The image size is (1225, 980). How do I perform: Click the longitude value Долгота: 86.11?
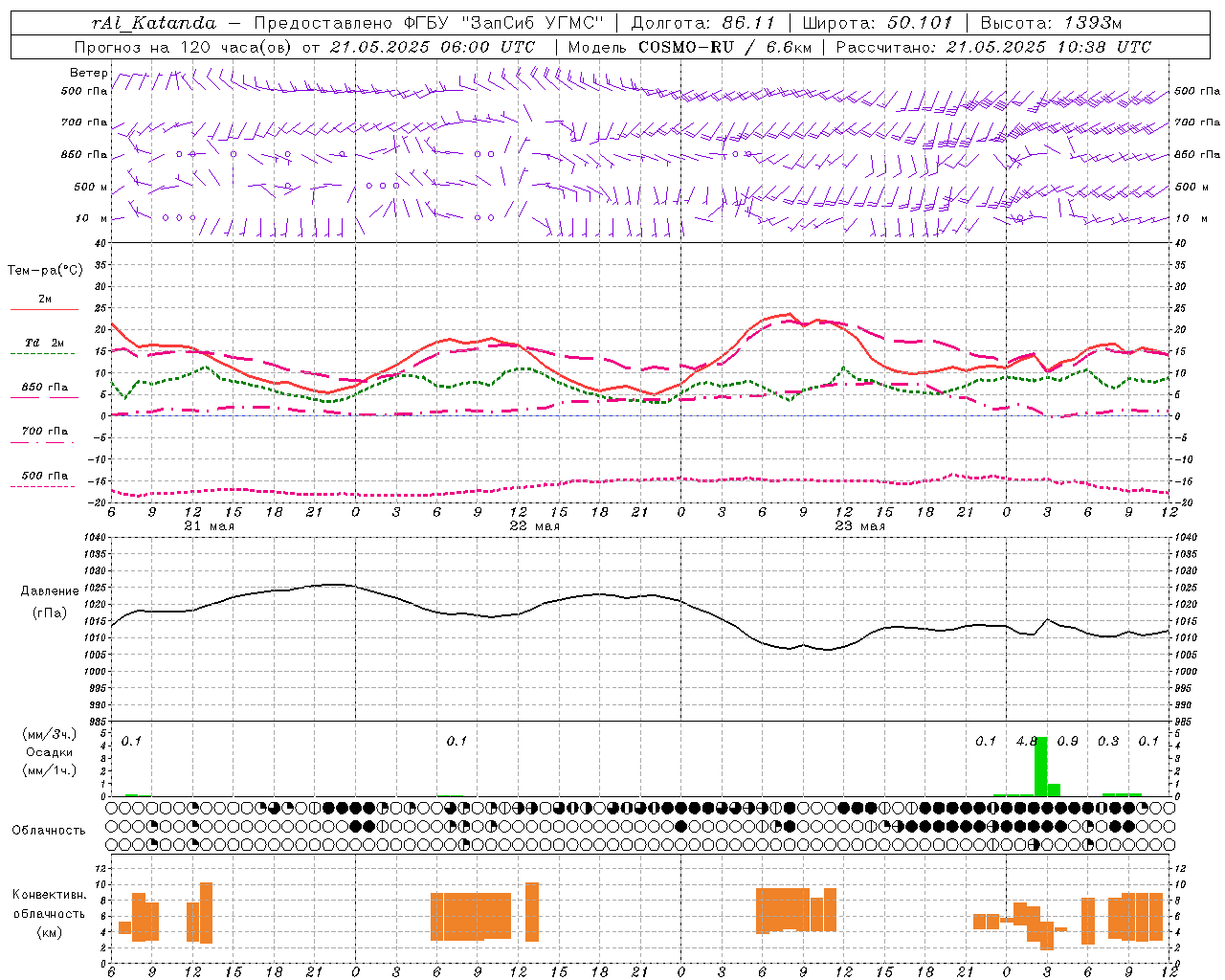click(x=703, y=23)
